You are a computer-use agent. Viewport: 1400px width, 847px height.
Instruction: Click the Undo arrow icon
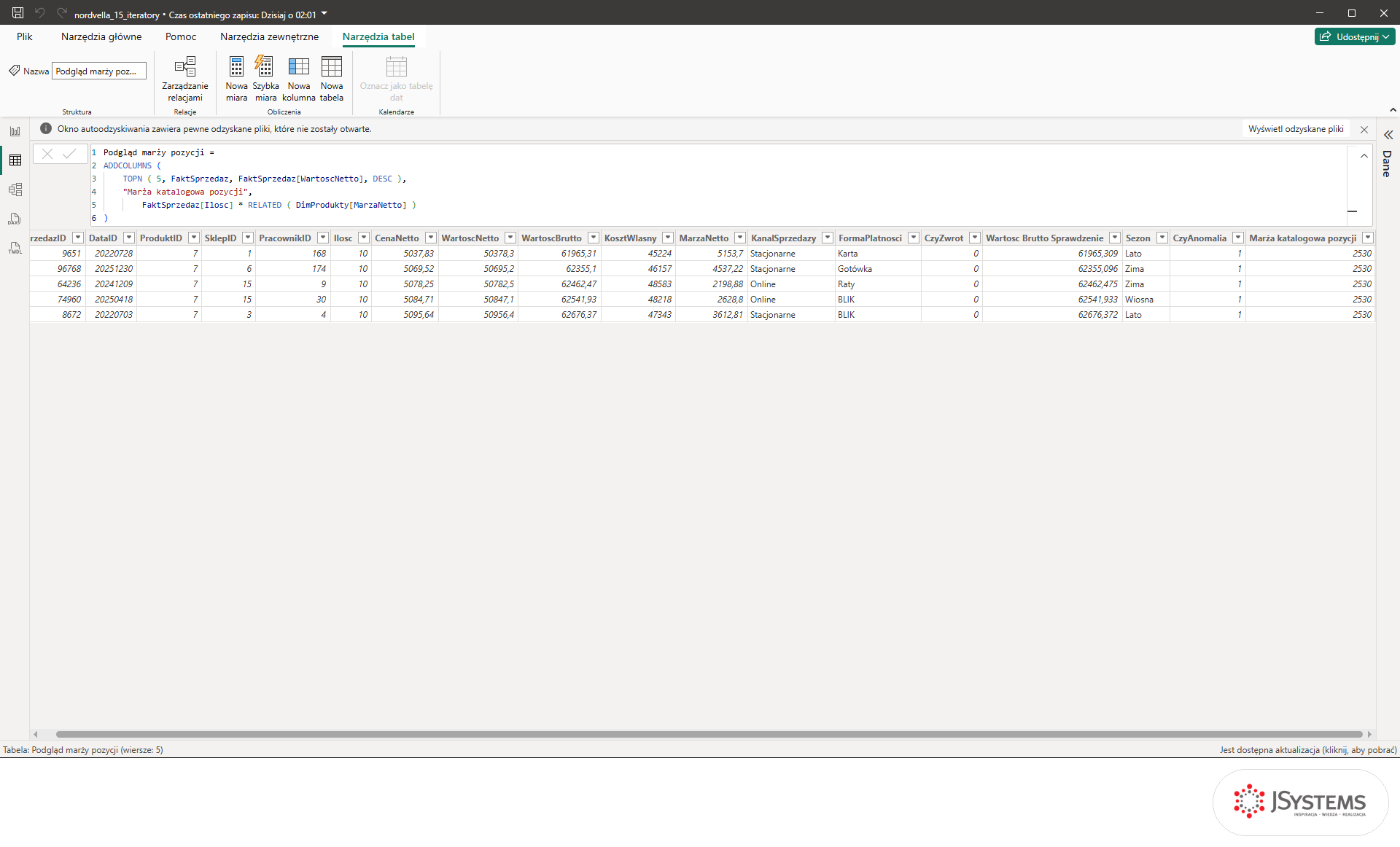(40, 13)
